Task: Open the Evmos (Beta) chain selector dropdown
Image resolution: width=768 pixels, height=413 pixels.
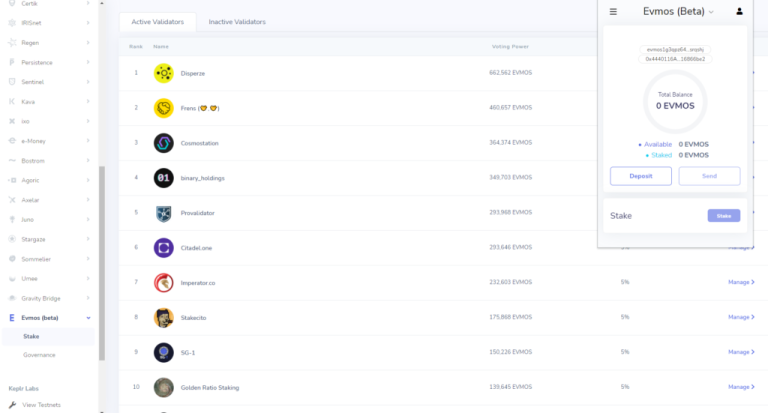Action: click(x=678, y=12)
